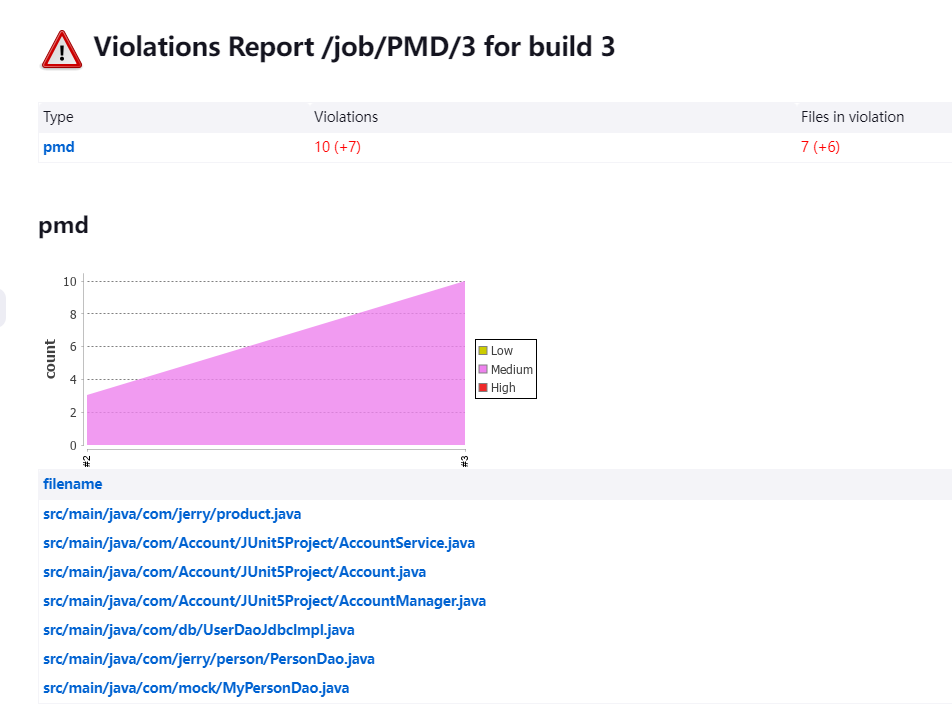Click the 10 (+7) violations count
This screenshot has height=722, width=952.
[338, 147]
